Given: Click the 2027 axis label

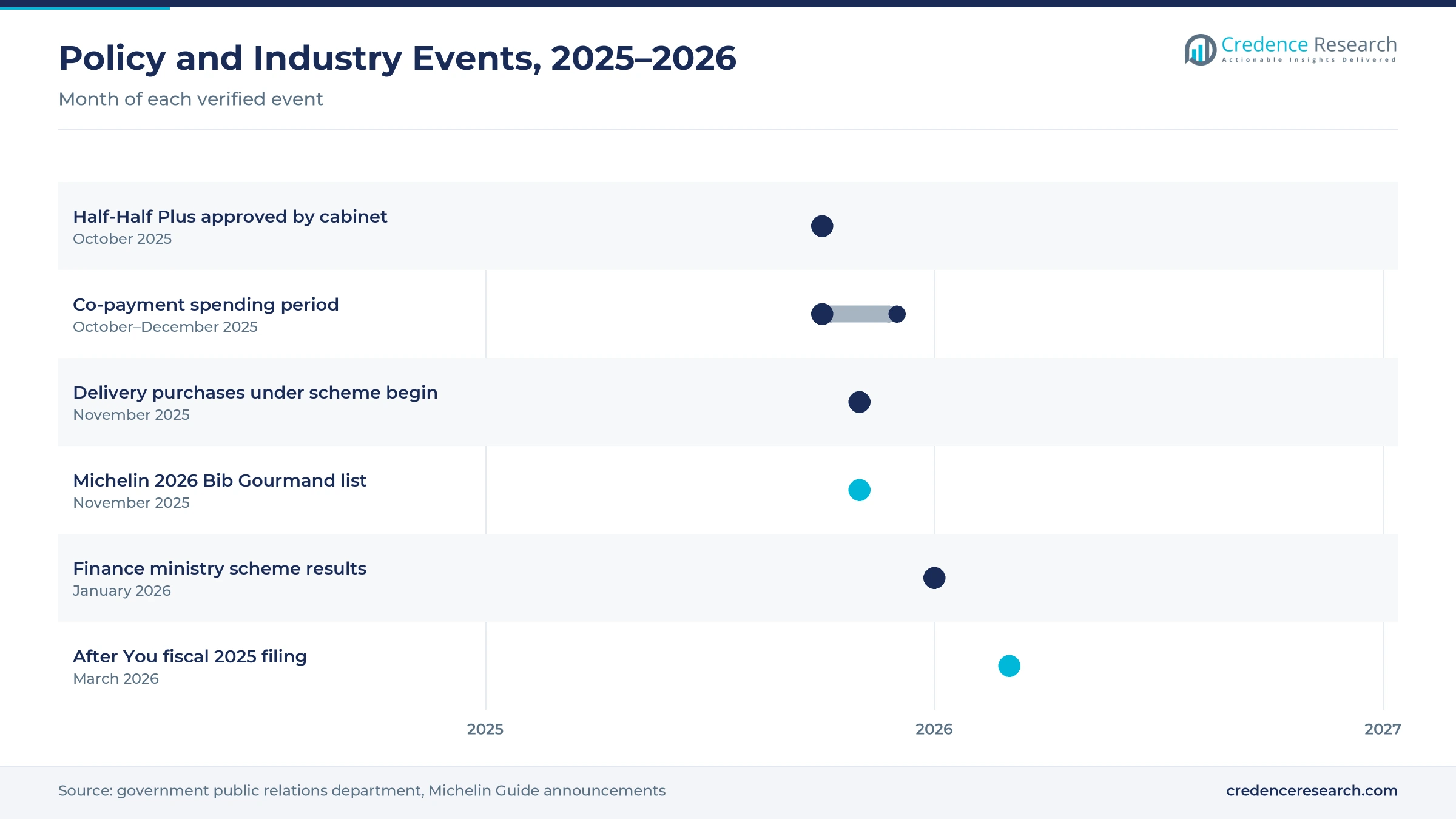Looking at the screenshot, I should 1383,729.
